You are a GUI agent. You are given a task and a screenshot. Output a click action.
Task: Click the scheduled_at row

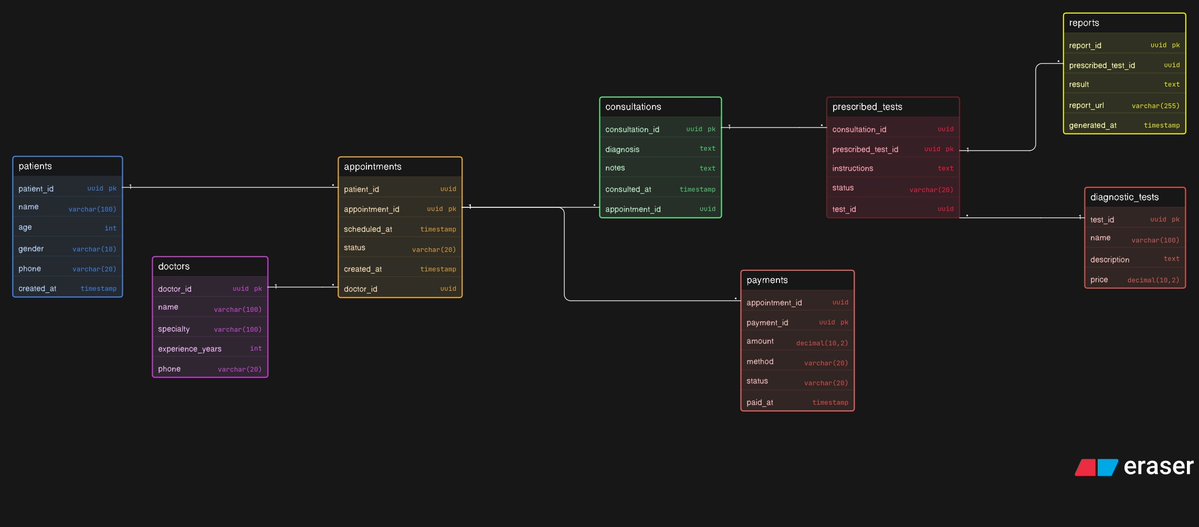(400, 229)
